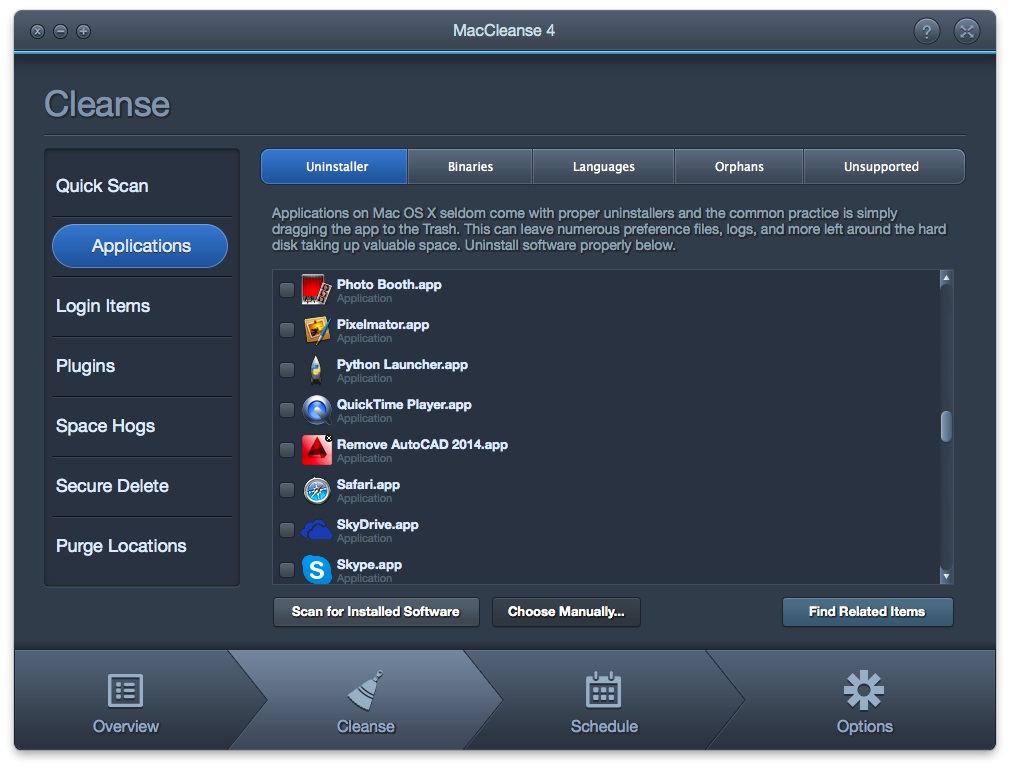Click the QuickTime Player app icon
This screenshot has width=1010, height=770.
click(x=317, y=410)
